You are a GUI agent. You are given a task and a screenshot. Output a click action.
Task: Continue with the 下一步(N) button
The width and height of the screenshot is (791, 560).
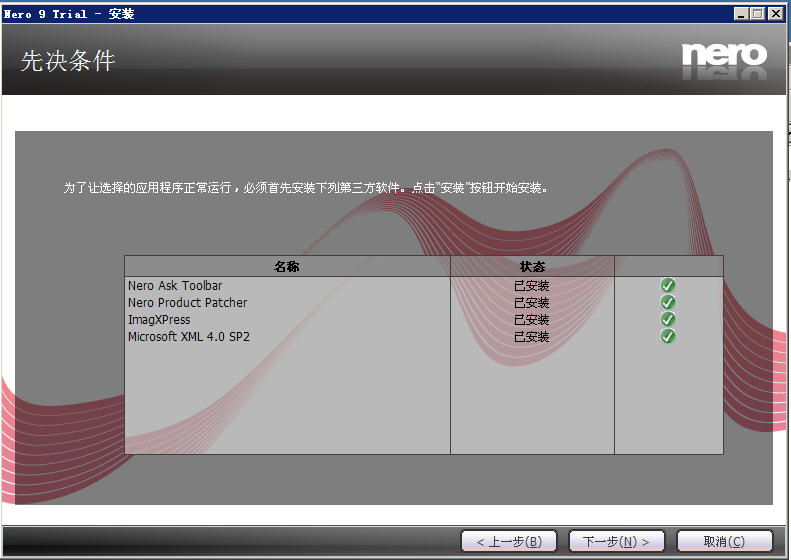click(x=616, y=541)
